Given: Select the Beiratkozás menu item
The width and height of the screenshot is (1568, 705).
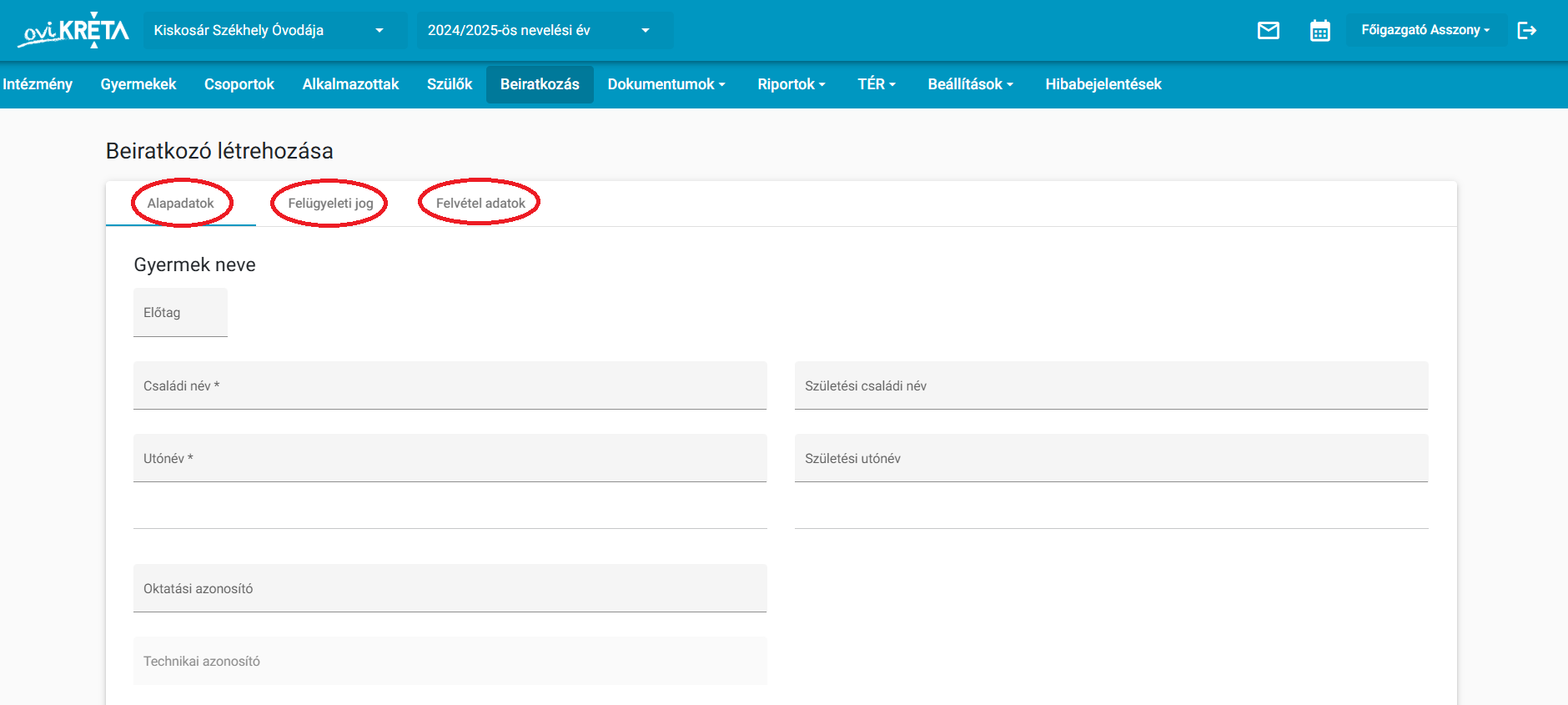Looking at the screenshot, I should 540,84.
